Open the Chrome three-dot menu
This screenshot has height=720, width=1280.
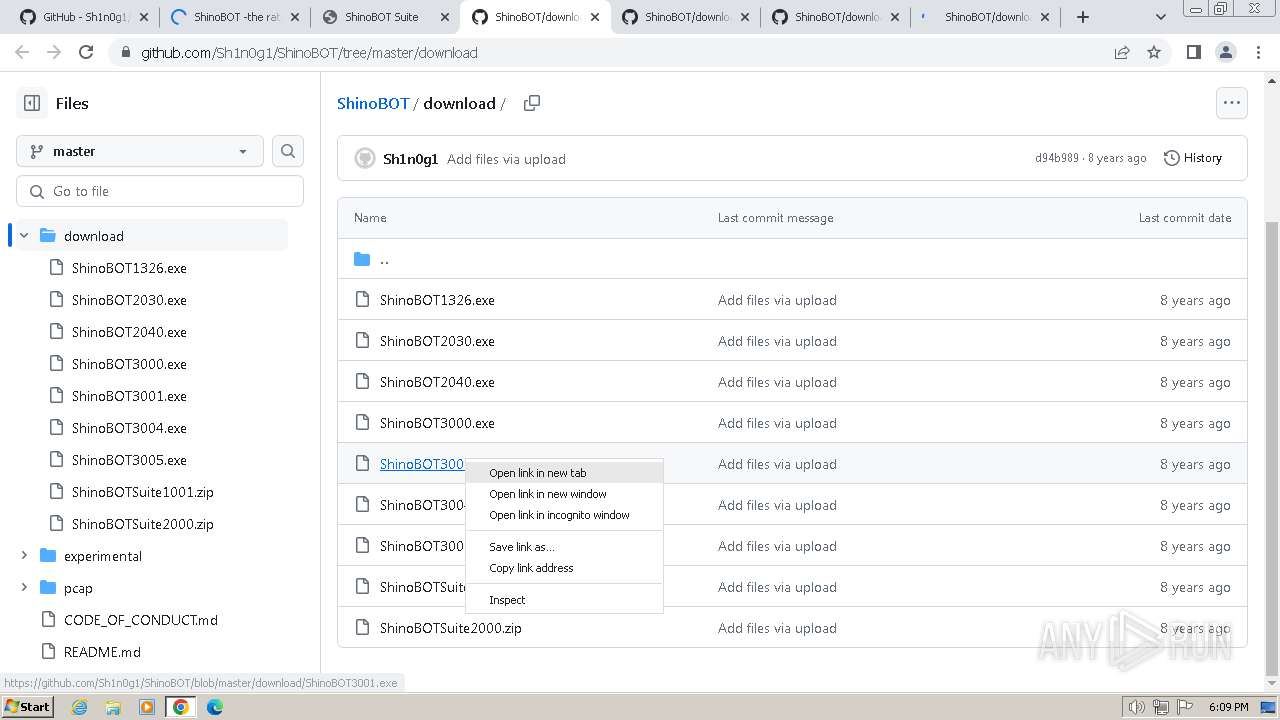coord(1257,52)
